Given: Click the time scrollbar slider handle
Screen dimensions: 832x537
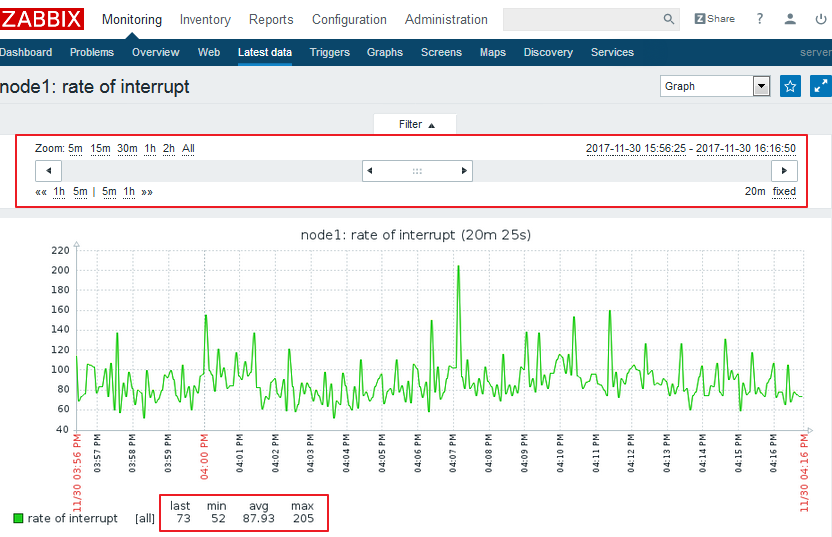Looking at the screenshot, I should click(417, 171).
